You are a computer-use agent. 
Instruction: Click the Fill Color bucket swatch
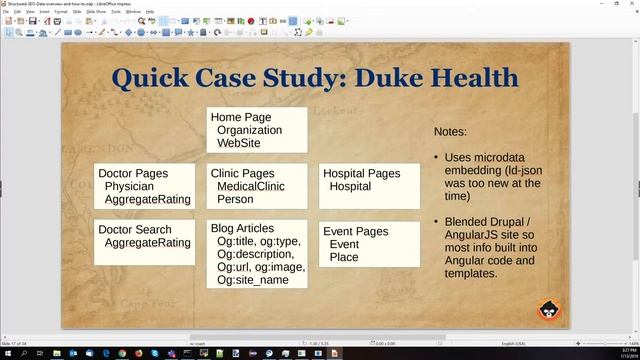[43, 32]
